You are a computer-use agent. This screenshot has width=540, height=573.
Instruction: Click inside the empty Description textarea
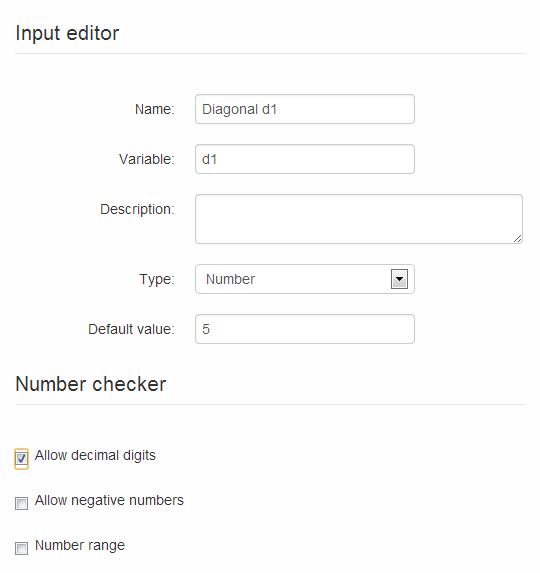tap(359, 219)
